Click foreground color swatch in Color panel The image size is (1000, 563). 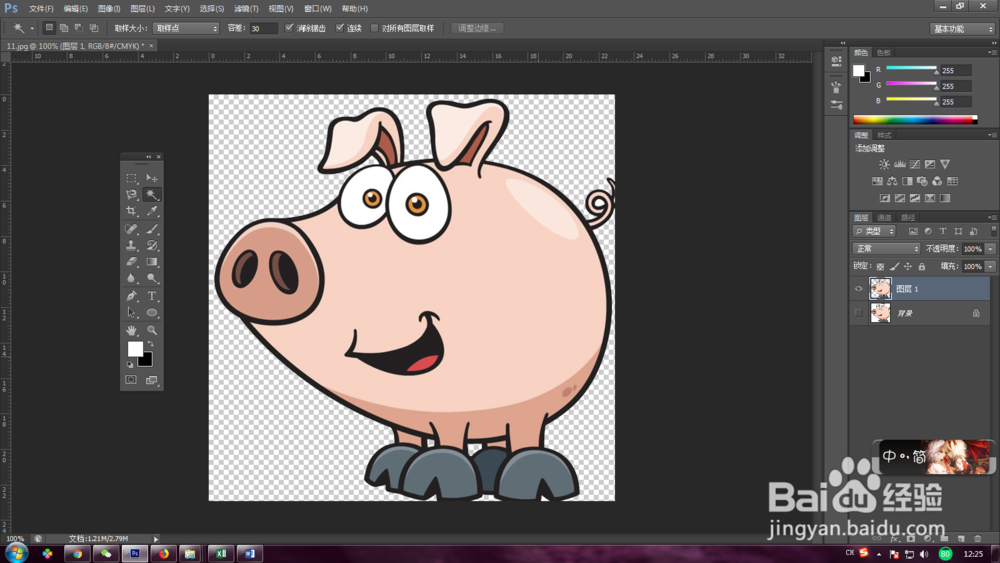tap(858, 70)
